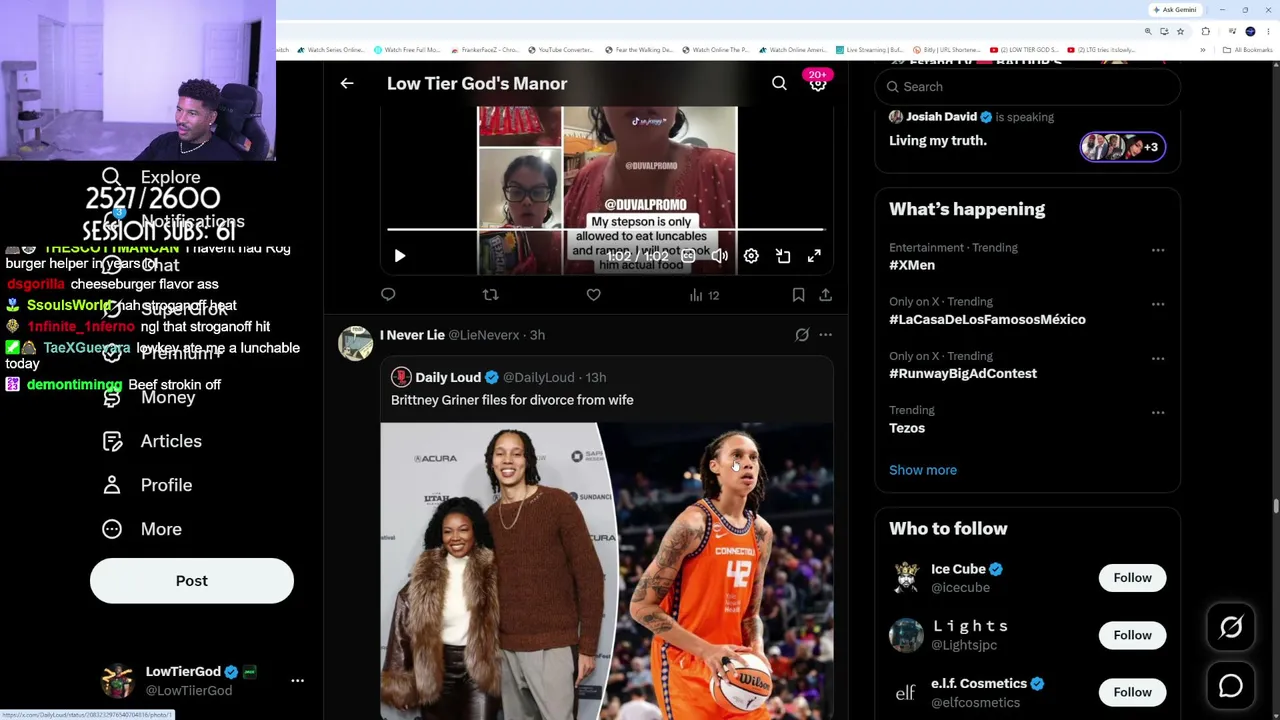Open the space listeners +3 avatars

point(1122,147)
